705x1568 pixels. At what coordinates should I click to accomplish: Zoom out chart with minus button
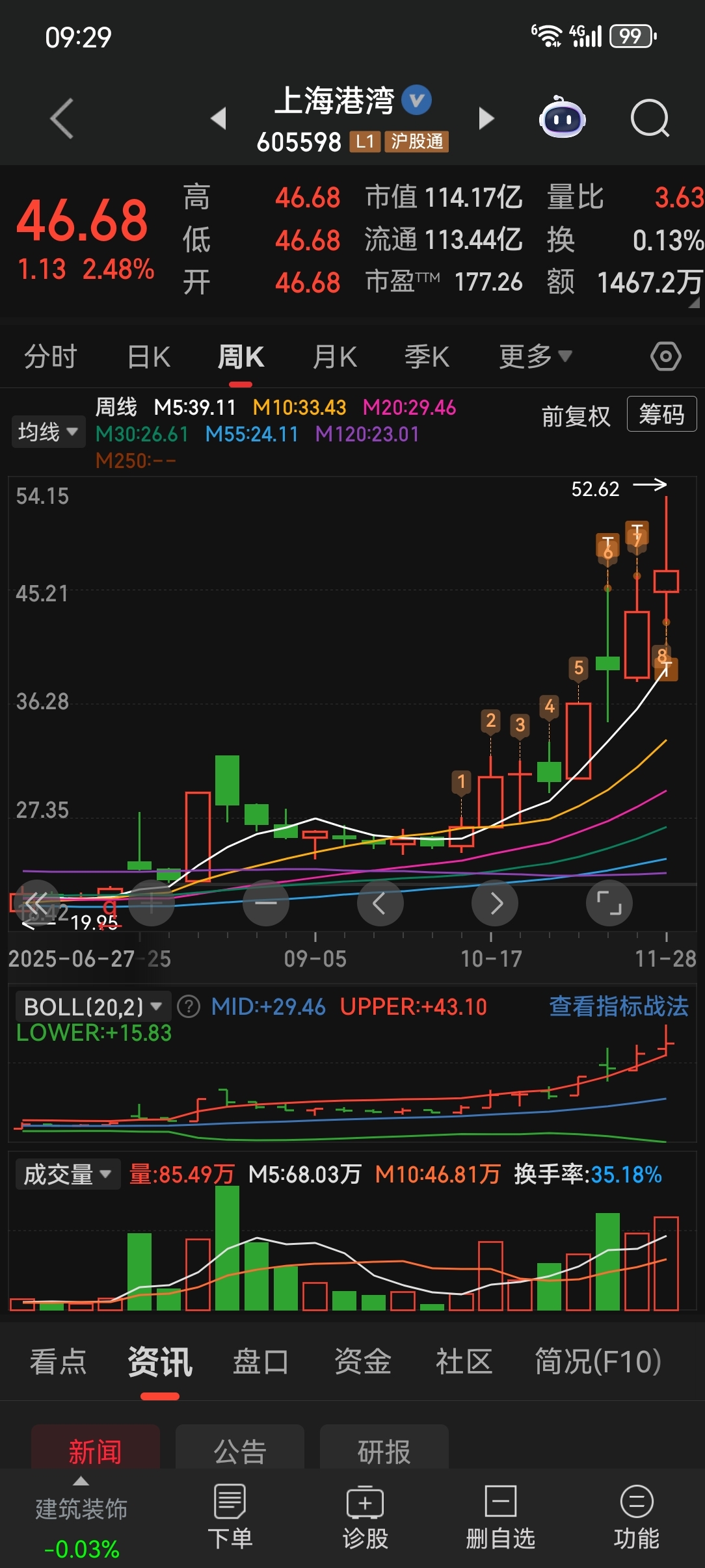[x=266, y=902]
